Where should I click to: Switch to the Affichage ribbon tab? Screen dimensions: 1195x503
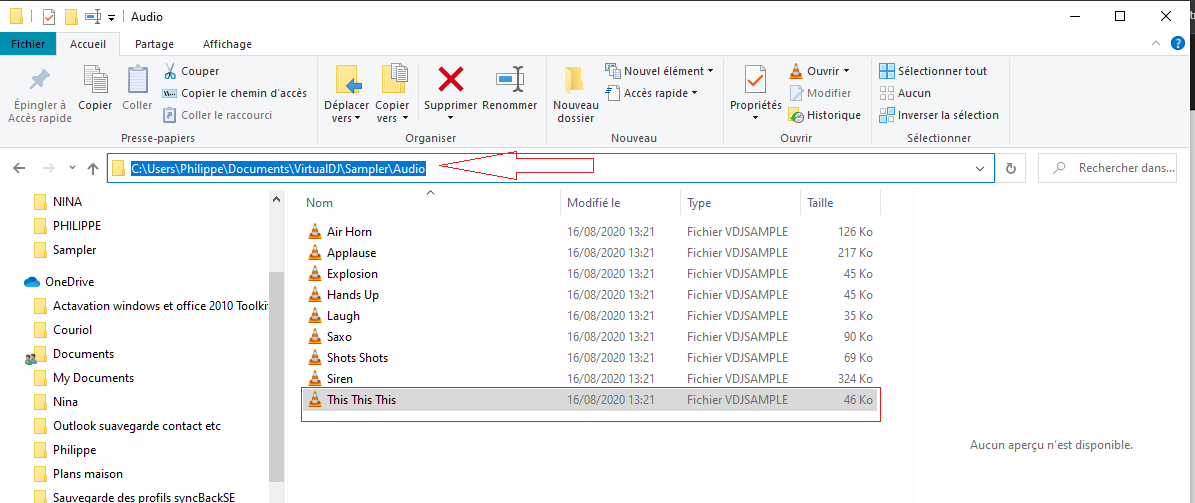227,44
